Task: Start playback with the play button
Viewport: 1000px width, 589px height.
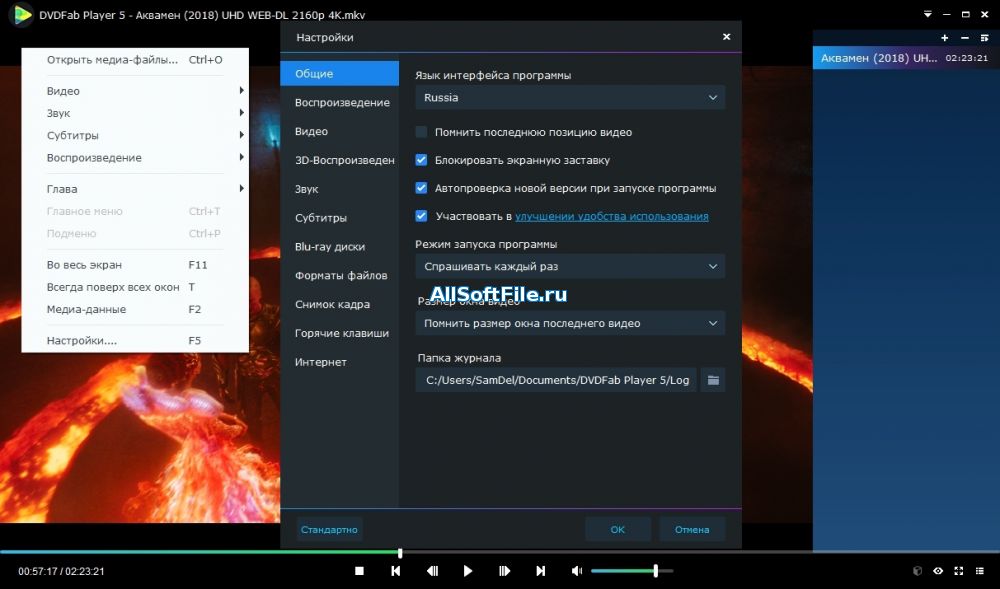Action: pyautogui.click(x=467, y=571)
